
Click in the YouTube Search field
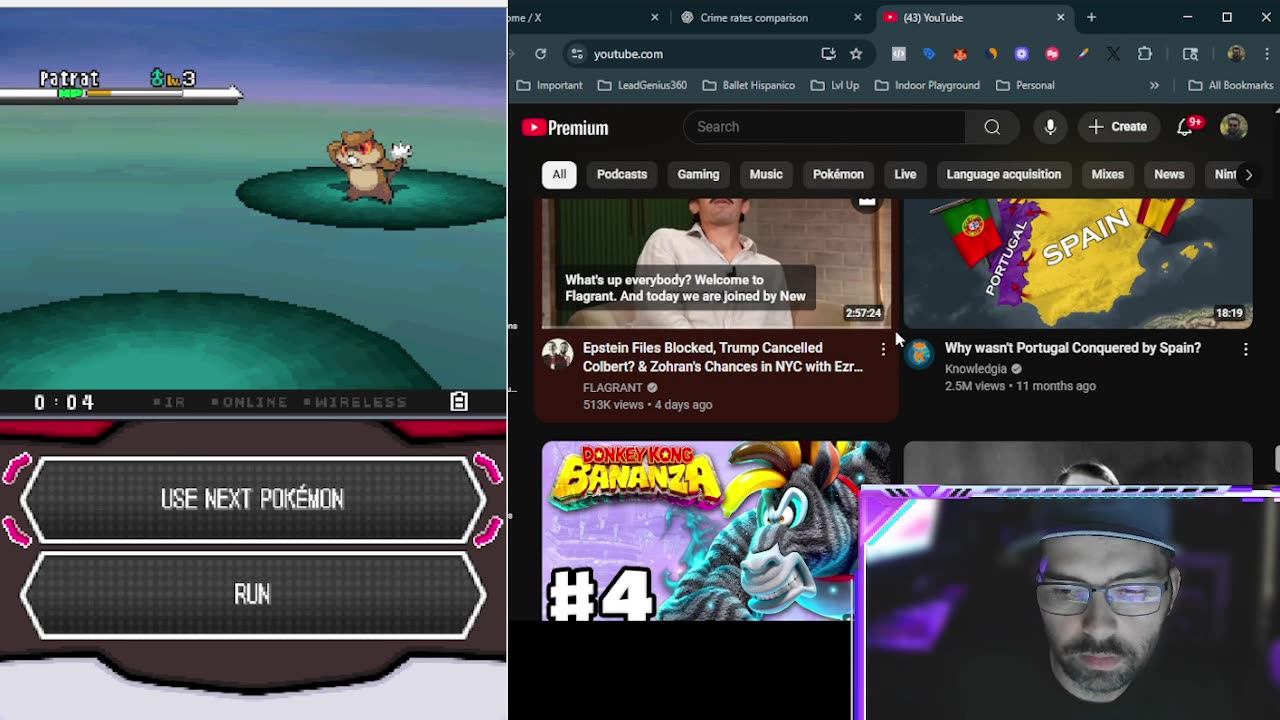click(x=825, y=127)
